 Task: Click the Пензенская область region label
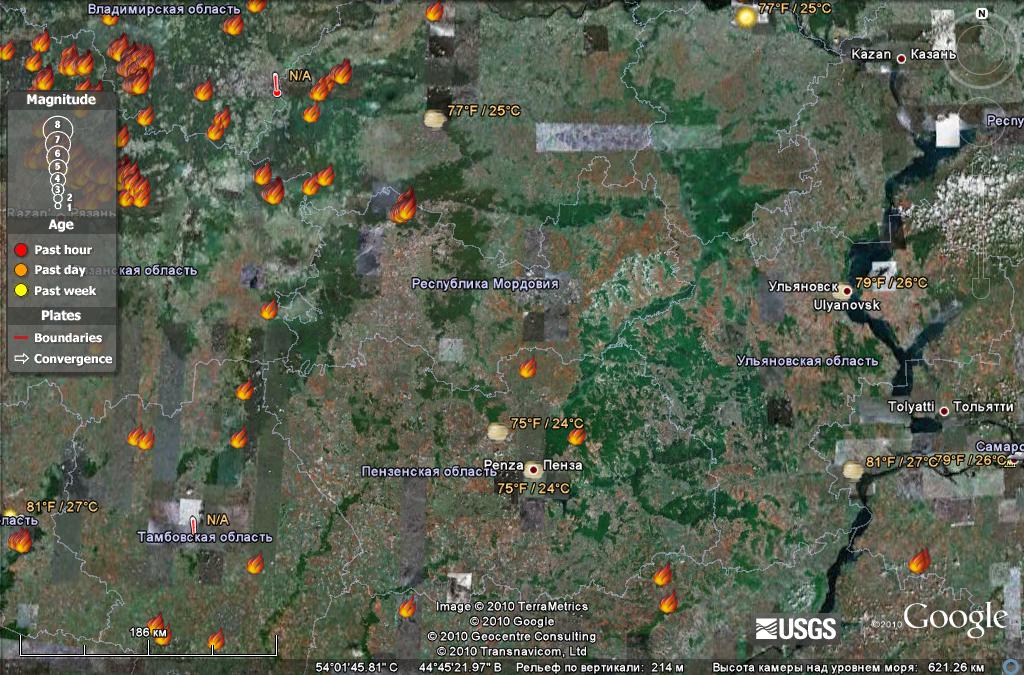point(429,471)
